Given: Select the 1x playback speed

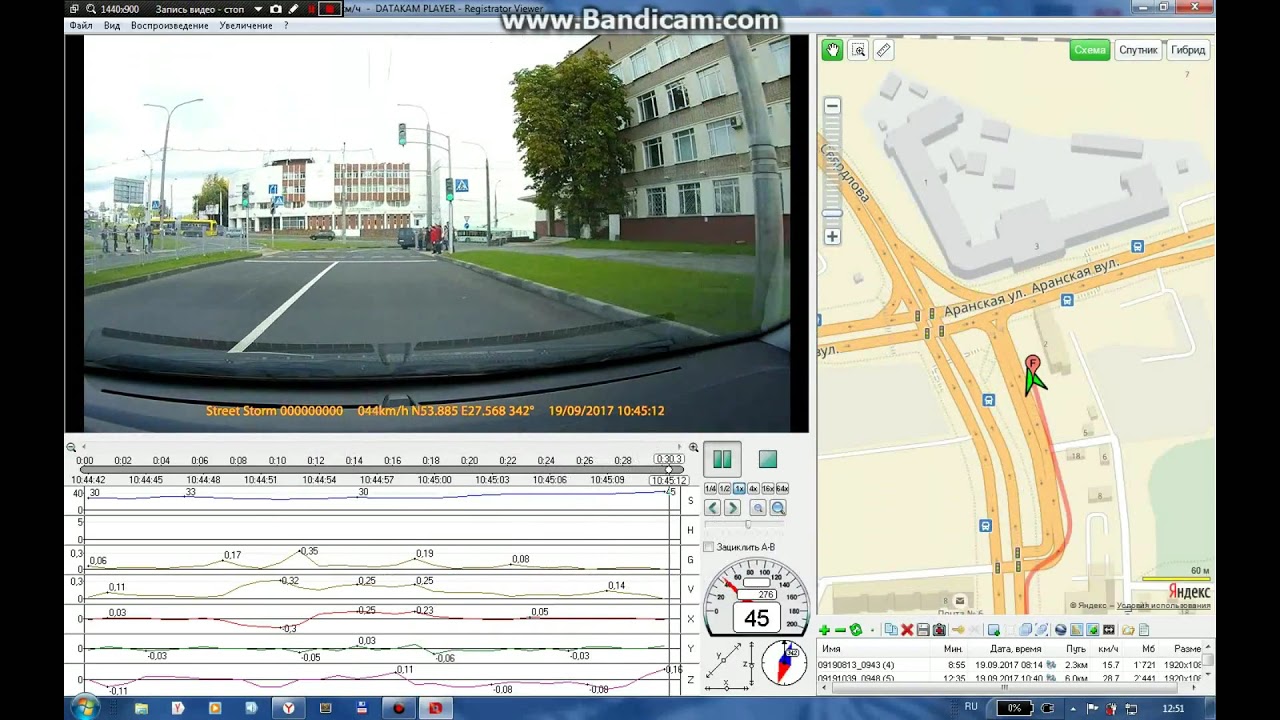Looking at the screenshot, I should [739, 489].
